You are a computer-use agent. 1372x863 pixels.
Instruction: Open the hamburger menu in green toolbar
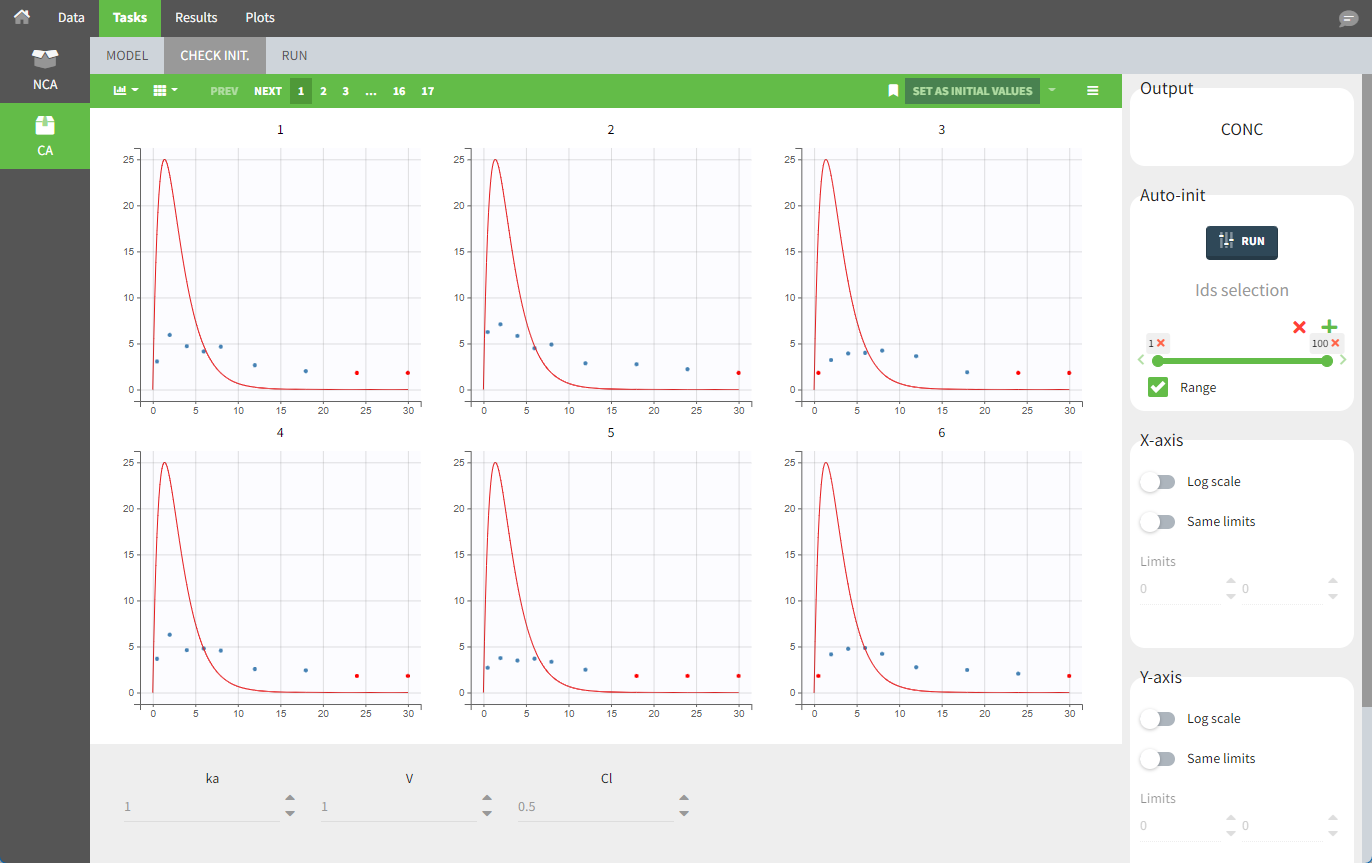[1093, 91]
